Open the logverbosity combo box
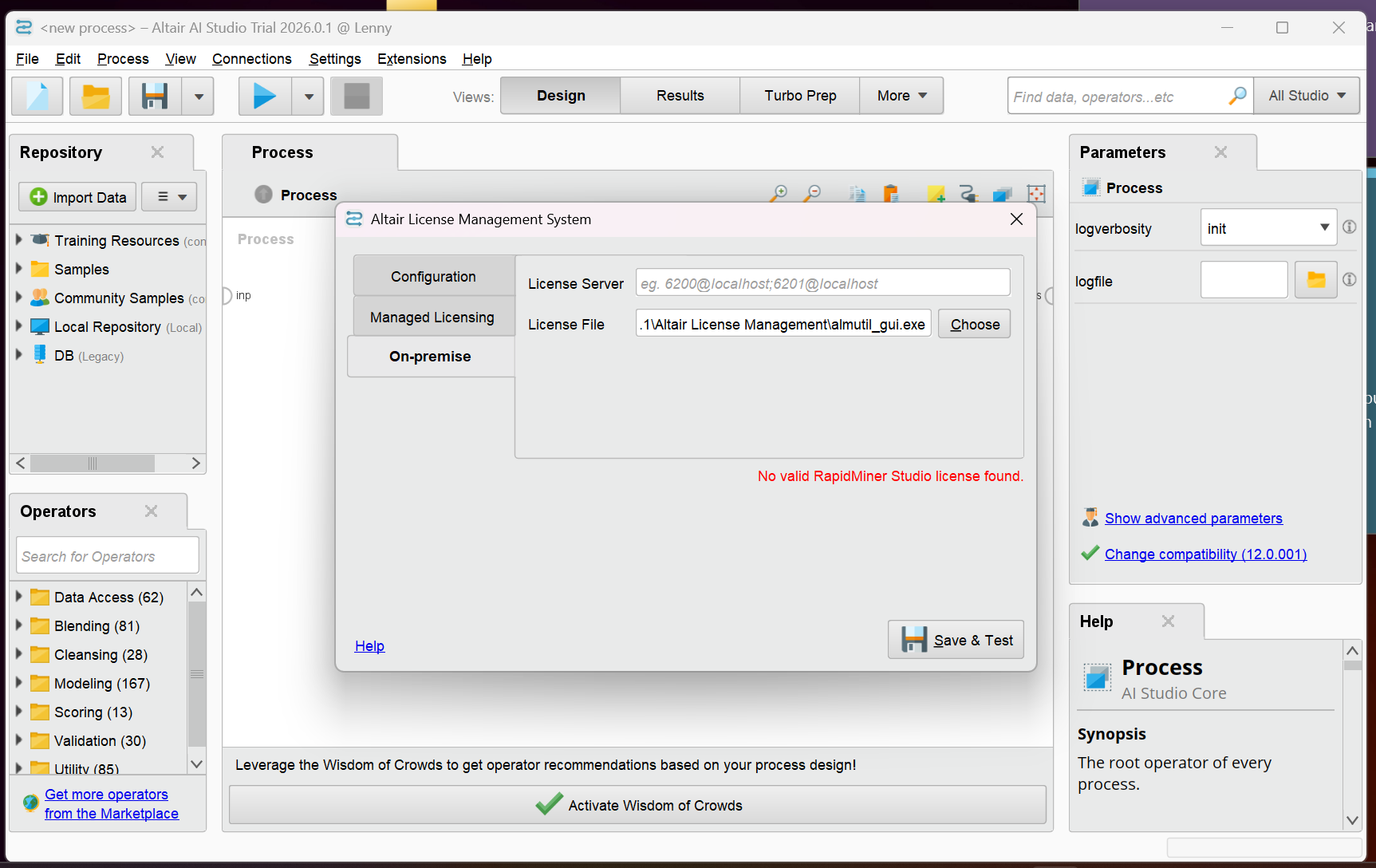Image resolution: width=1376 pixels, height=868 pixels. tap(1268, 228)
